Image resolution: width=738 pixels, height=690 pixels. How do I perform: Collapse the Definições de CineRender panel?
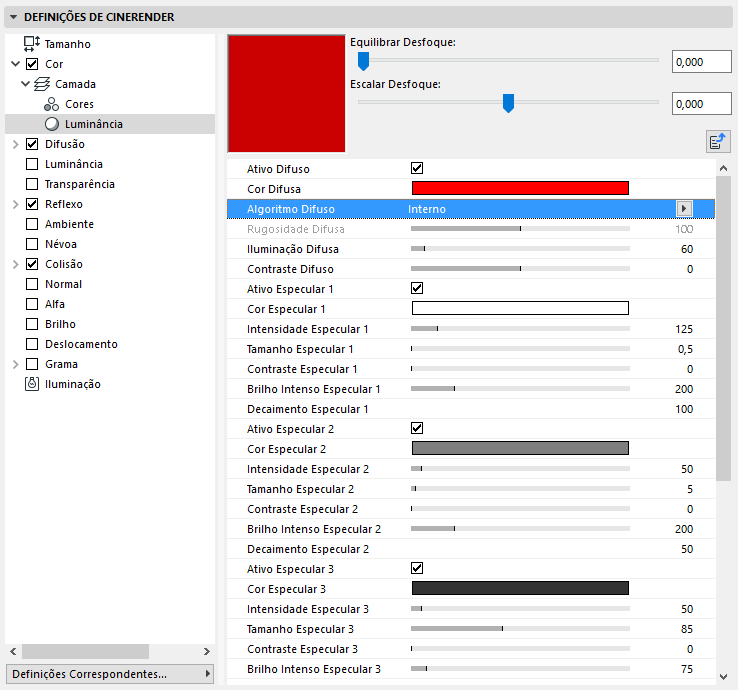(14, 17)
